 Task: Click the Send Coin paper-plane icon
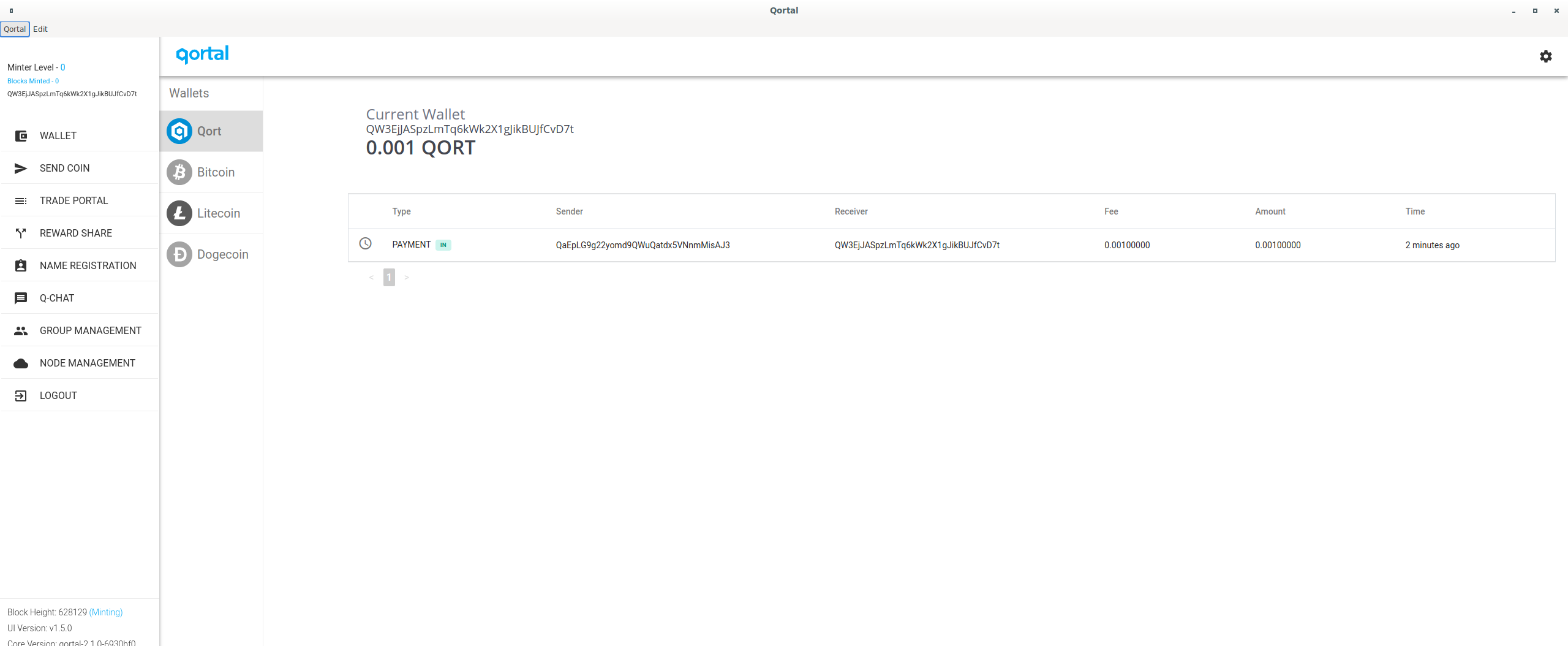pyautogui.click(x=21, y=169)
